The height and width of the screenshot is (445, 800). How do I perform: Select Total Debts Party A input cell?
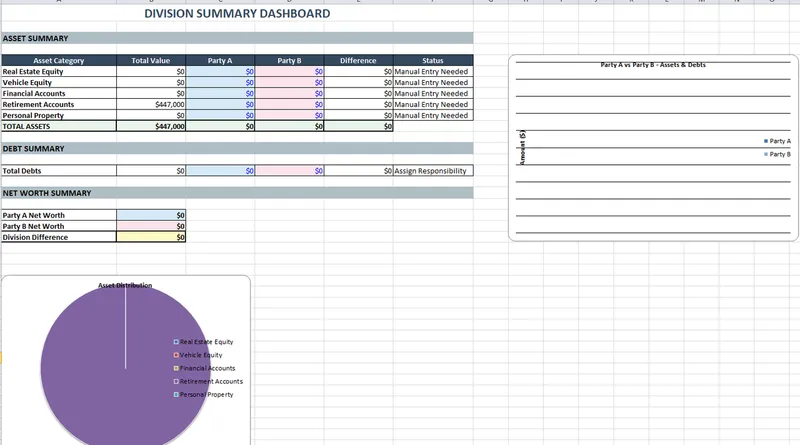(220, 170)
